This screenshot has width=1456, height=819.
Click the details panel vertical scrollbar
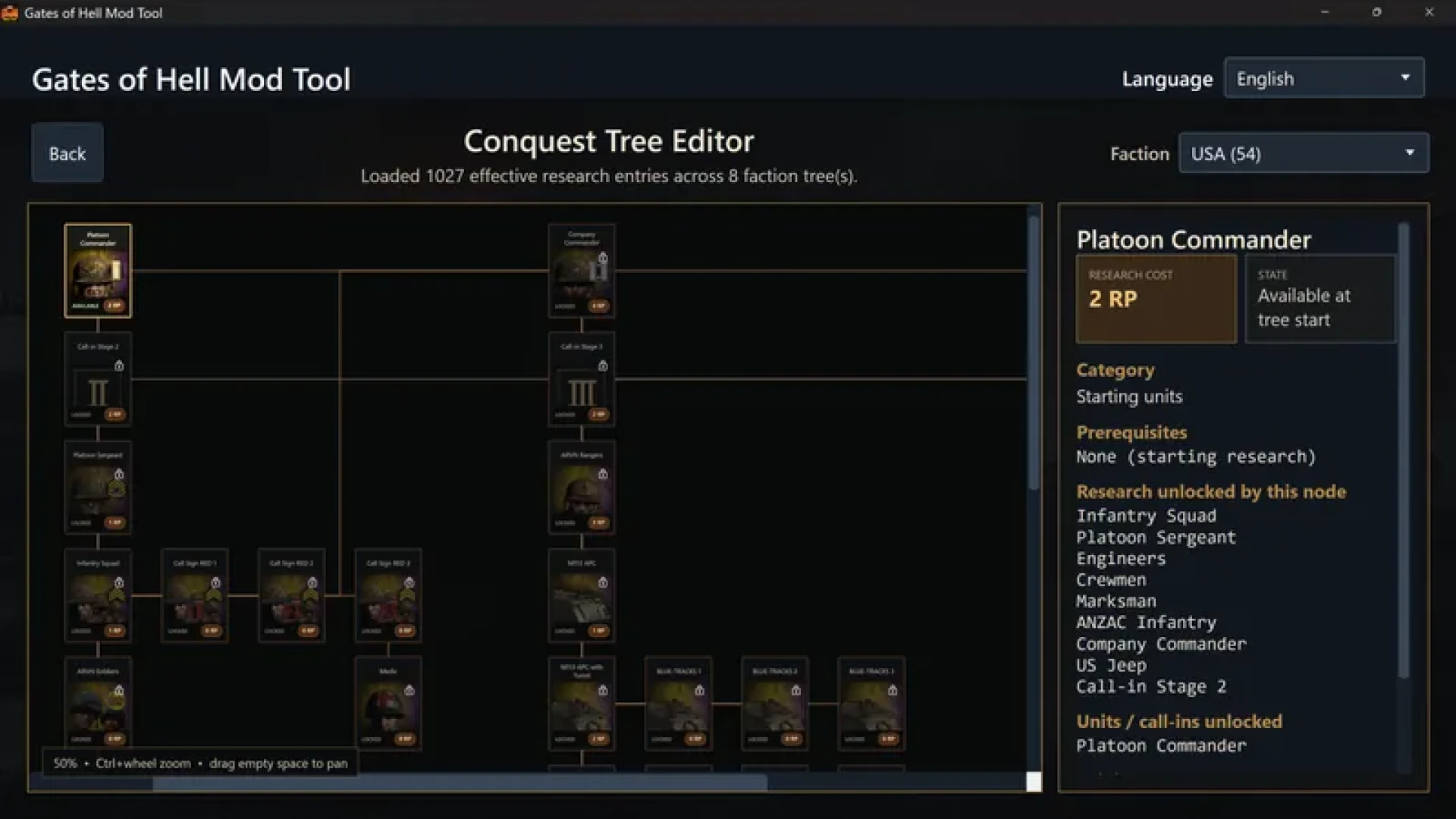tap(1404, 450)
